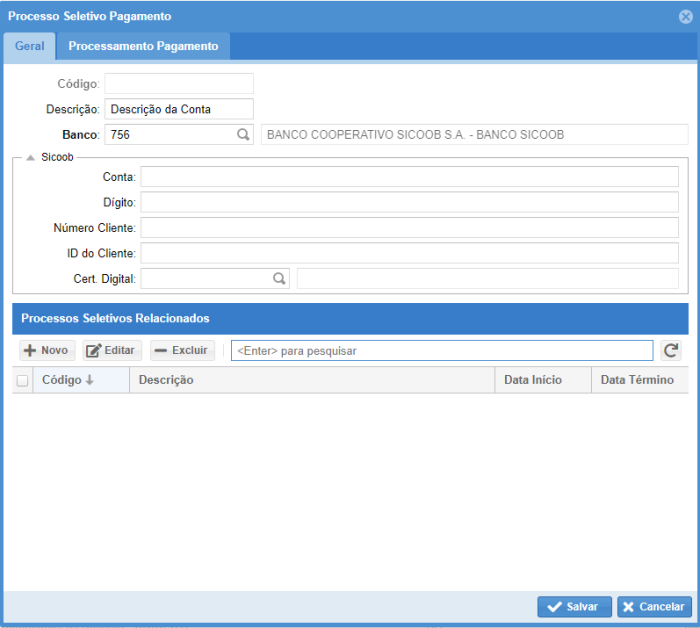This screenshot has width=700, height=628.
Task: Click into the Conta input field
Action: click(x=409, y=177)
